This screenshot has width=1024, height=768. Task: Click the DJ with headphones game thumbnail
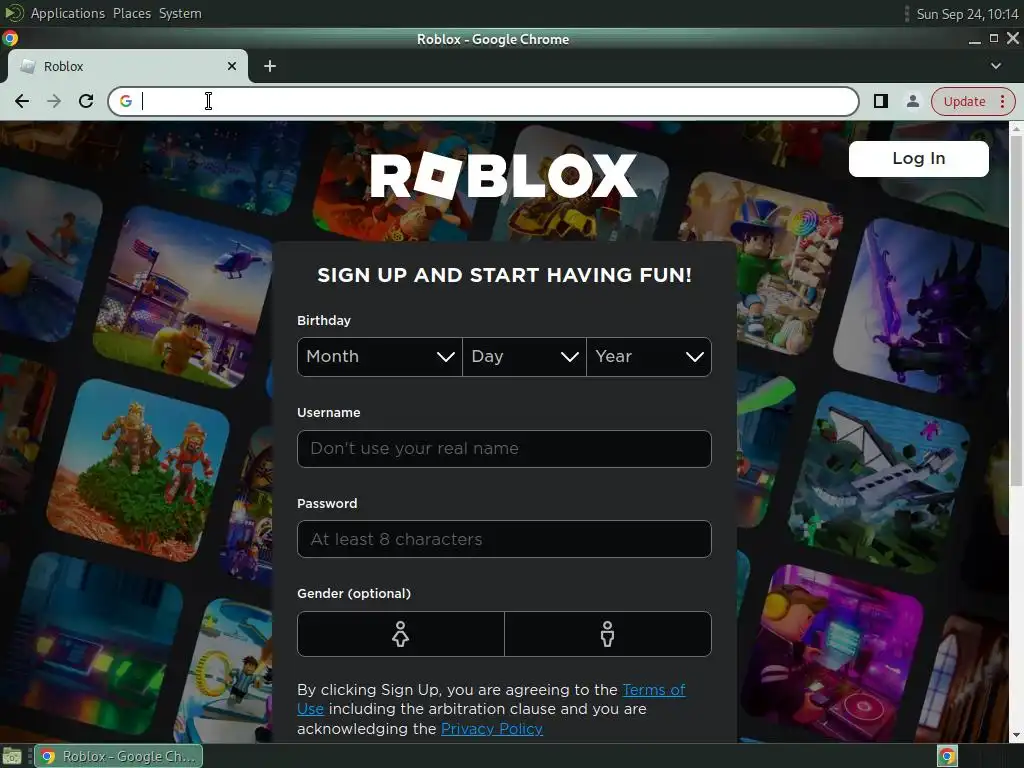pos(835,653)
